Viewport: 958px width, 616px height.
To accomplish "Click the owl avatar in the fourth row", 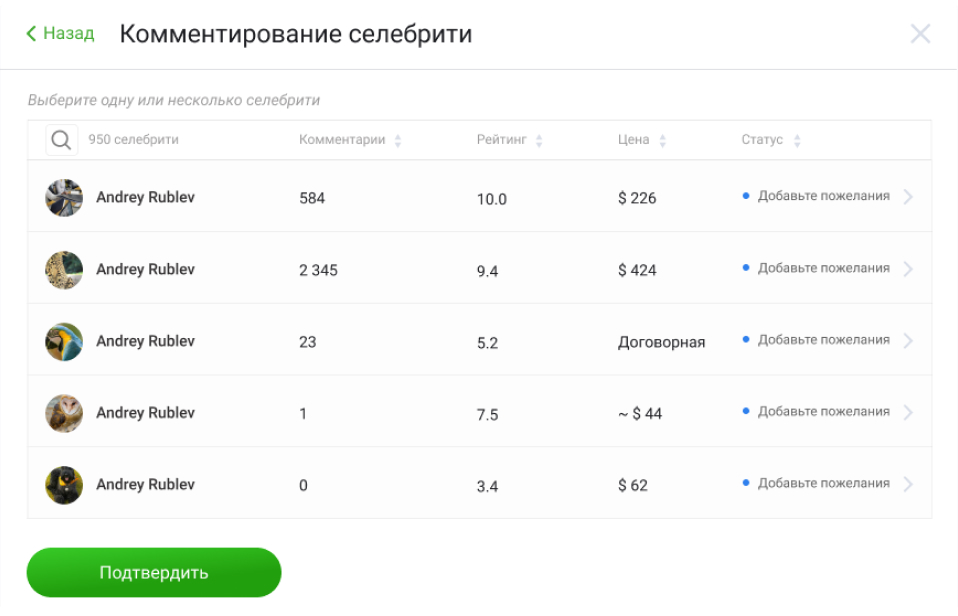I will 64,413.
